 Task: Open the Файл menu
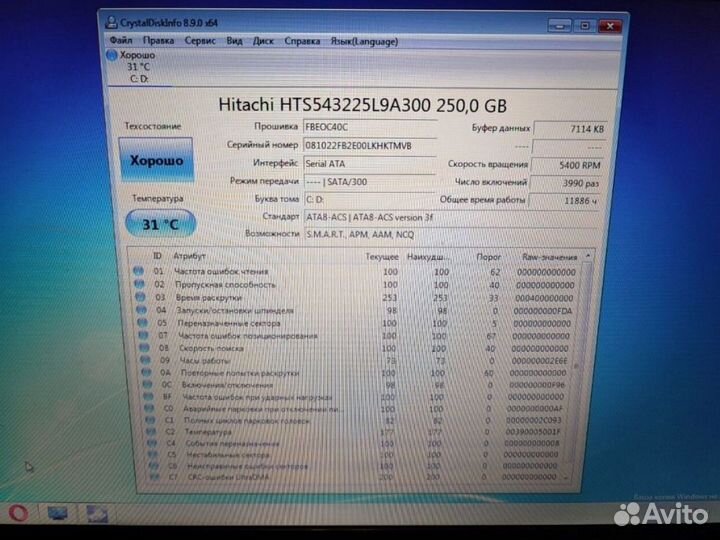coord(121,40)
